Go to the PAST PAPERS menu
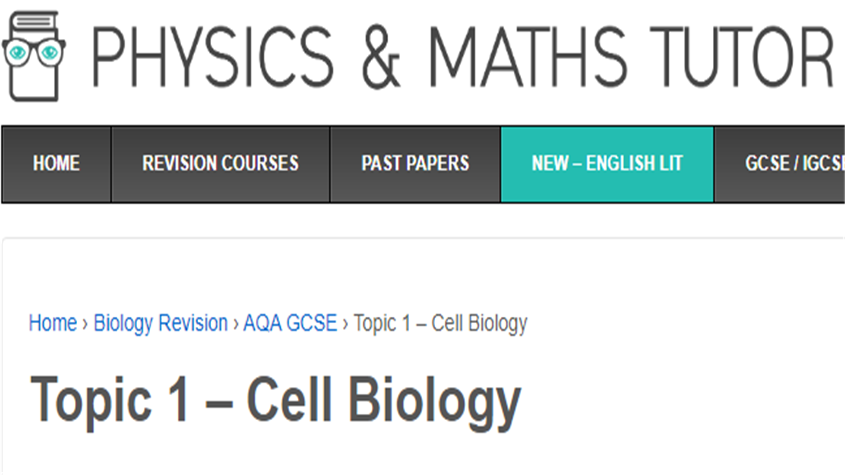845x475 pixels. point(415,164)
